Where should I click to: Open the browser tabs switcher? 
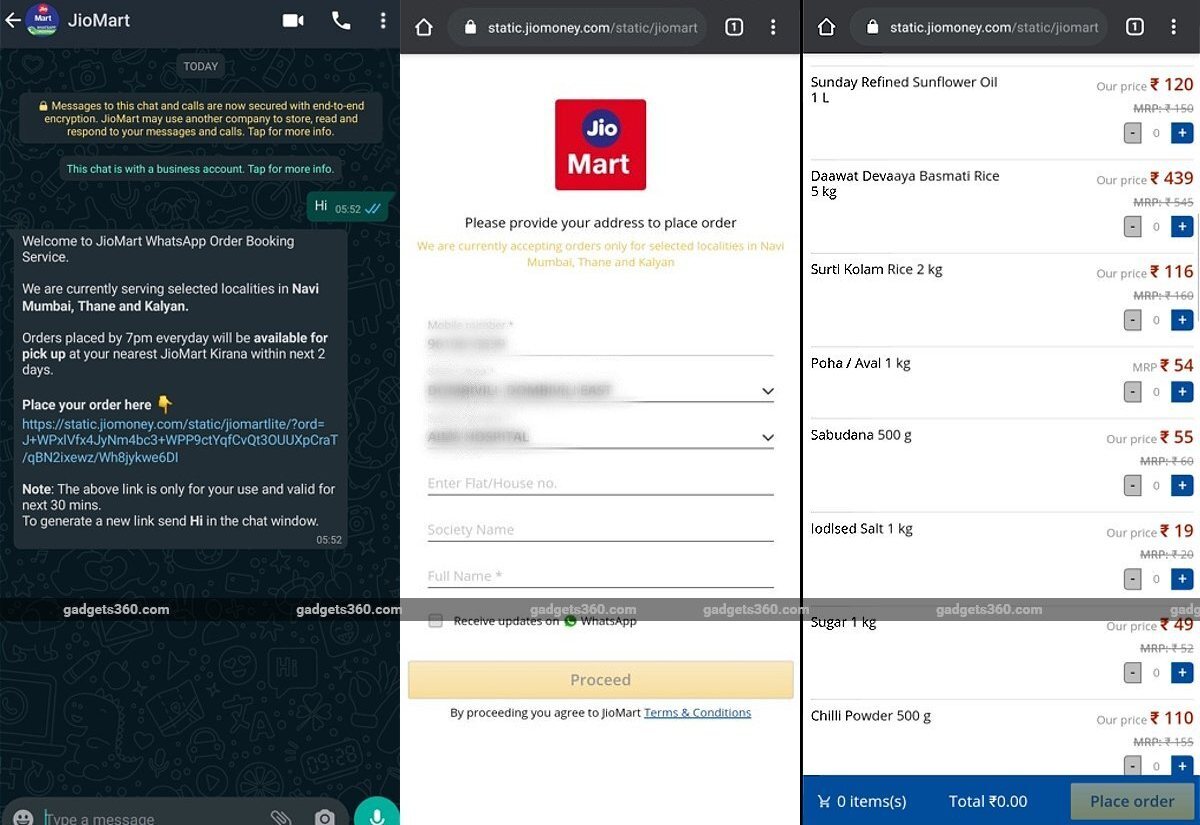tap(734, 27)
